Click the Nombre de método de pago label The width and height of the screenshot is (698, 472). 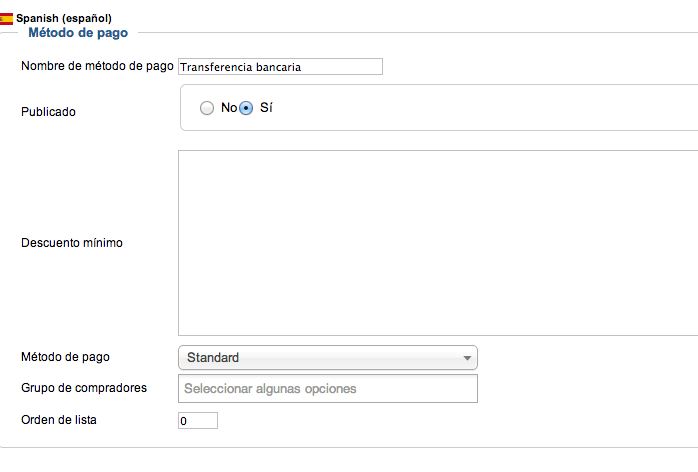click(x=97, y=66)
